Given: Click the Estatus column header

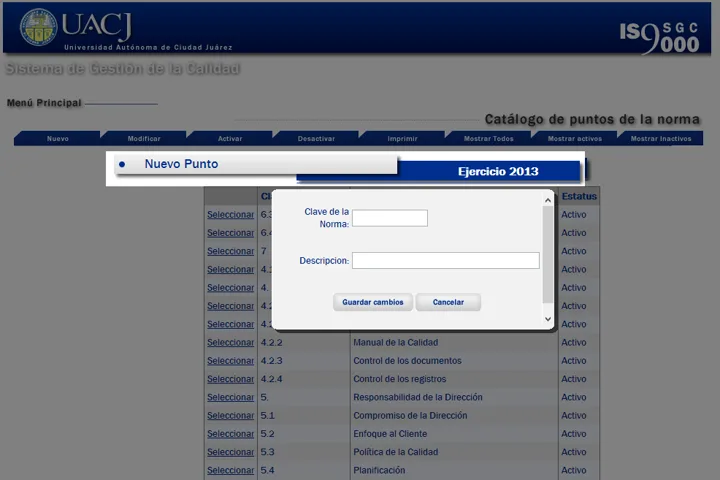Looking at the screenshot, I should 579,196.
